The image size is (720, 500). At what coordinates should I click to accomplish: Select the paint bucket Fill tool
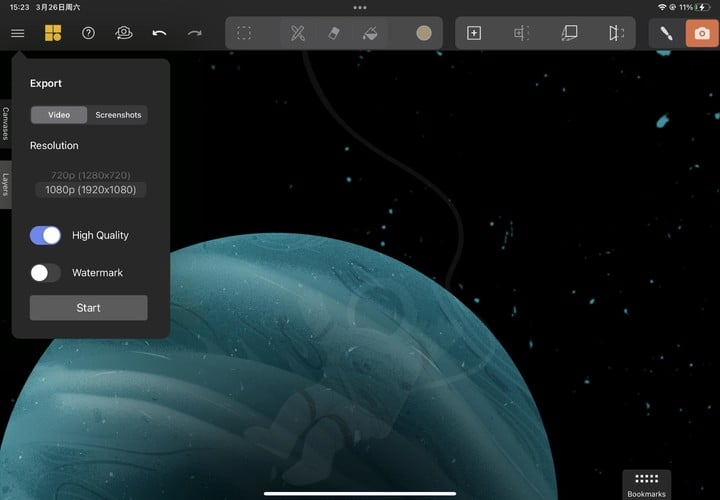click(x=370, y=33)
